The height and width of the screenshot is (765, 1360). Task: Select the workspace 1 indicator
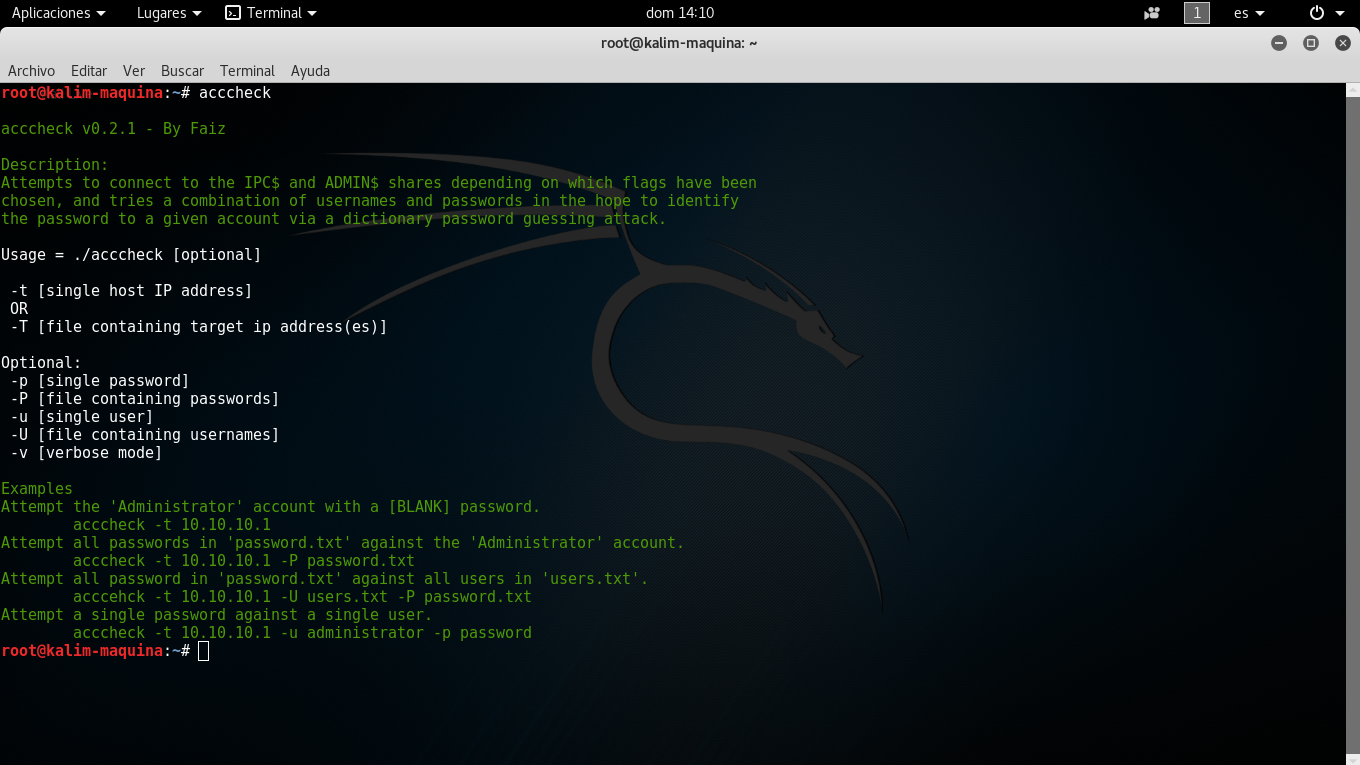[1197, 13]
